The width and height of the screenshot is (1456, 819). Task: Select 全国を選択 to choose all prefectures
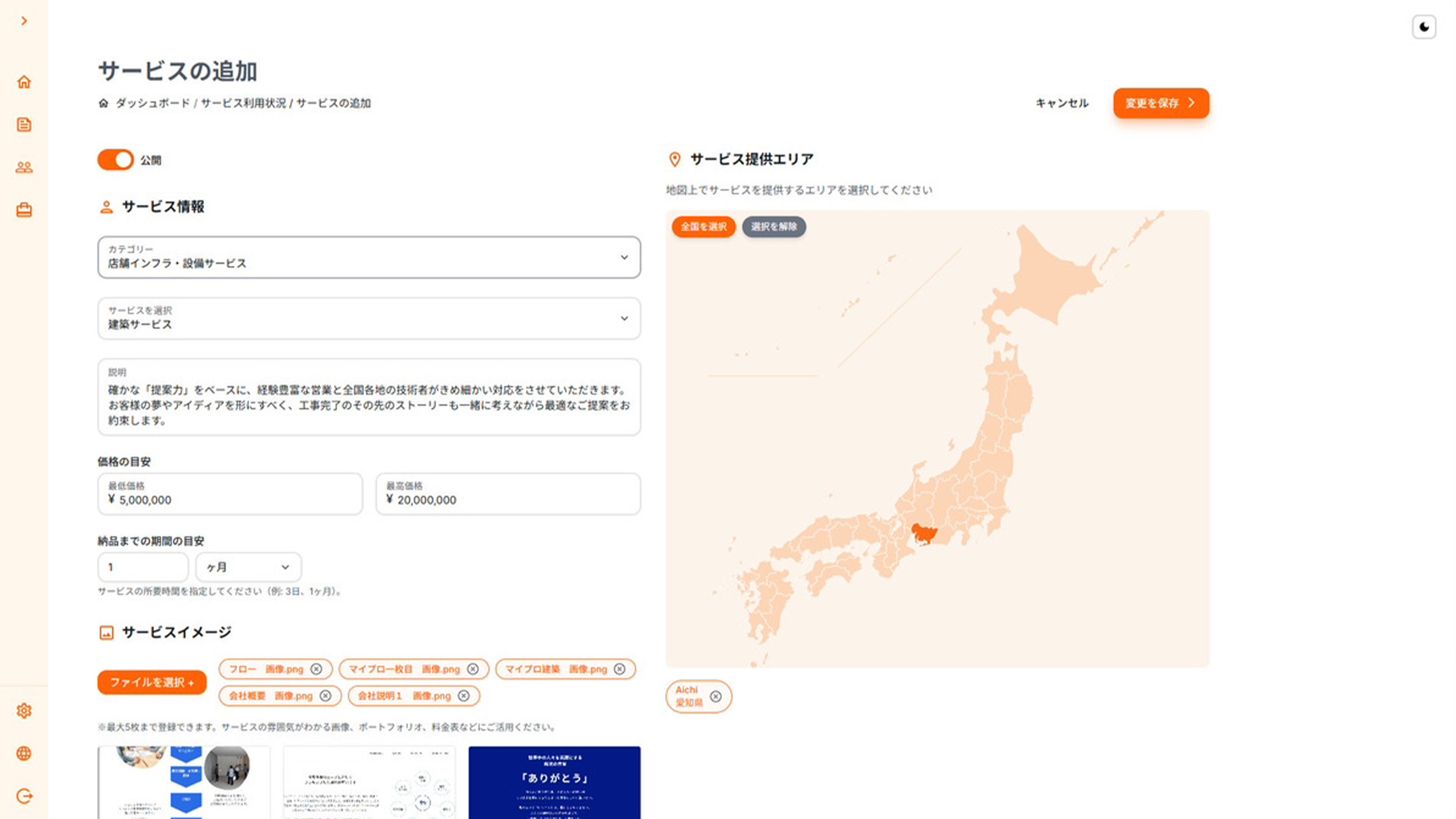coord(703,226)
